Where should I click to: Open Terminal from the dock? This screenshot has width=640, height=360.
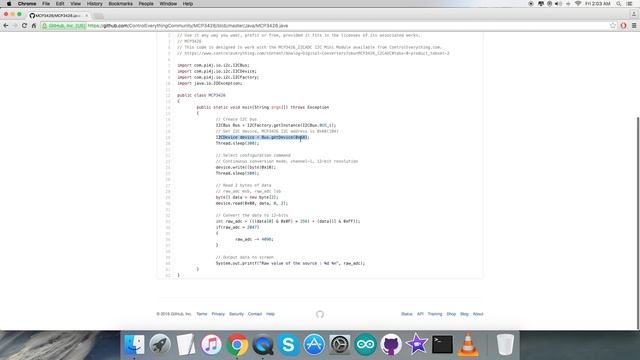coord(442,344)
